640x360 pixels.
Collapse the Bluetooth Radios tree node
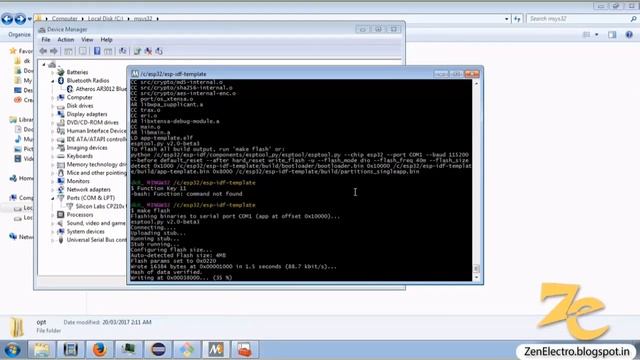click(x=53, y=81)
